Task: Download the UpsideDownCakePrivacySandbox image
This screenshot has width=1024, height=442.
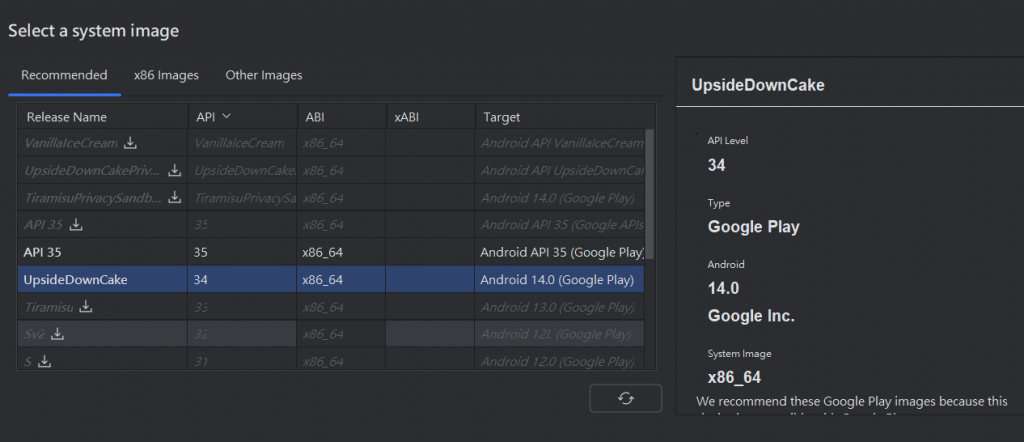Action: pyautogui.click(x=175, y=171)
